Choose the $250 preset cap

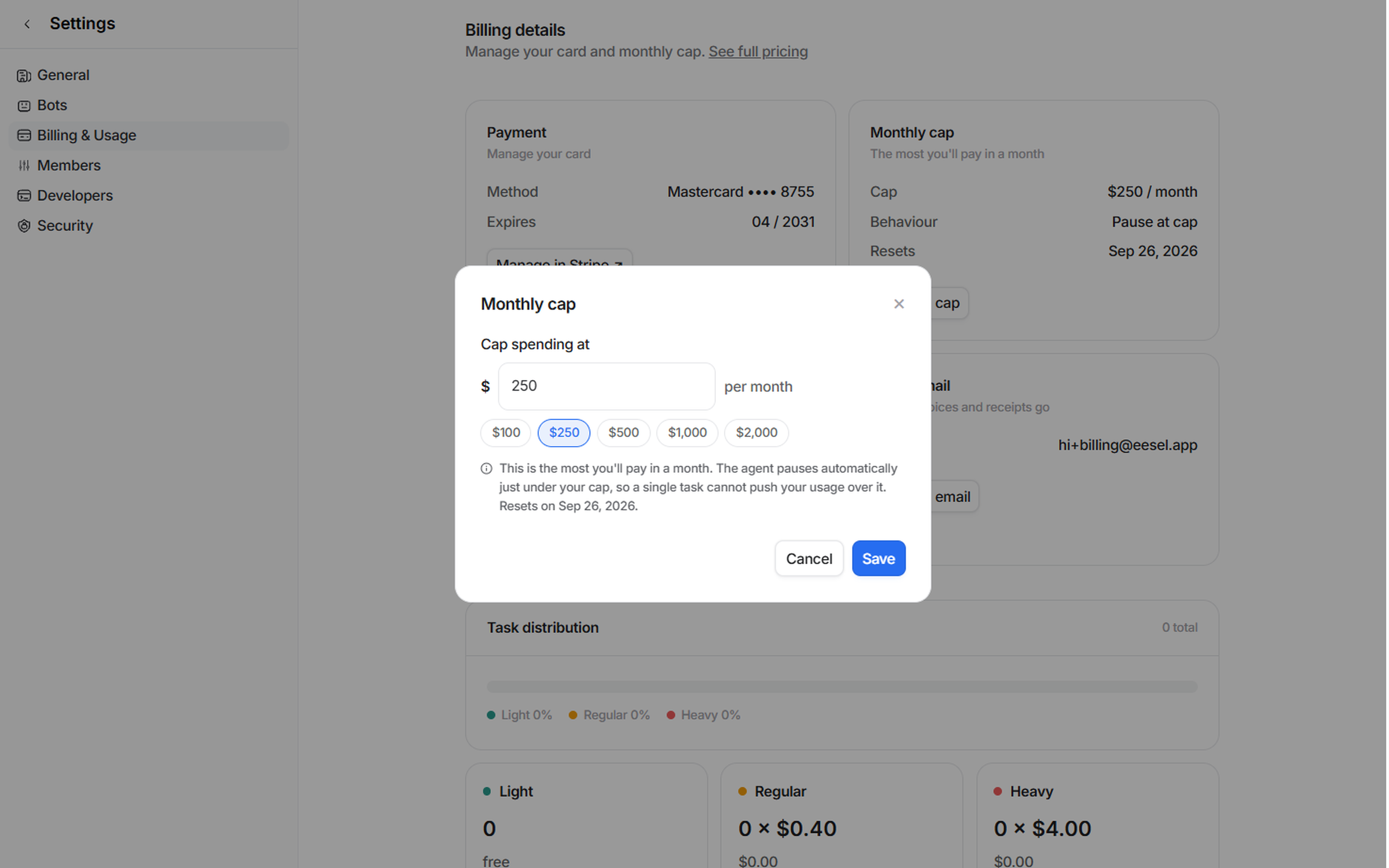click(564, 432)
